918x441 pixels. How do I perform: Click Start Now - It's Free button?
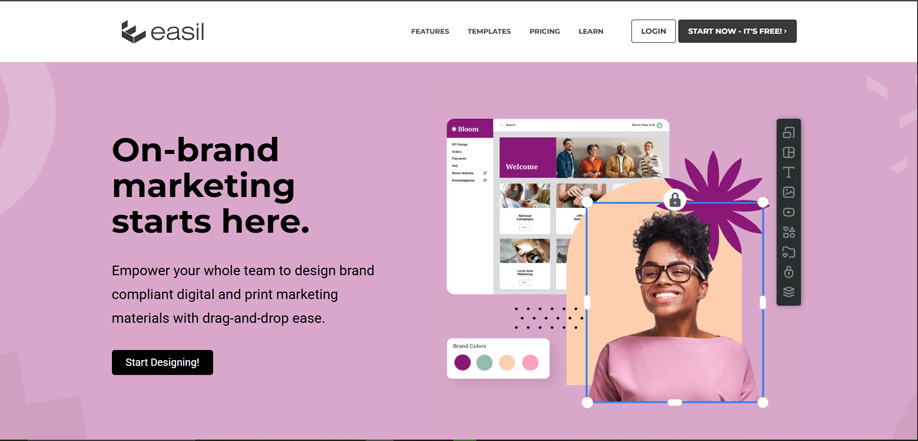click(x=737, y=31)
